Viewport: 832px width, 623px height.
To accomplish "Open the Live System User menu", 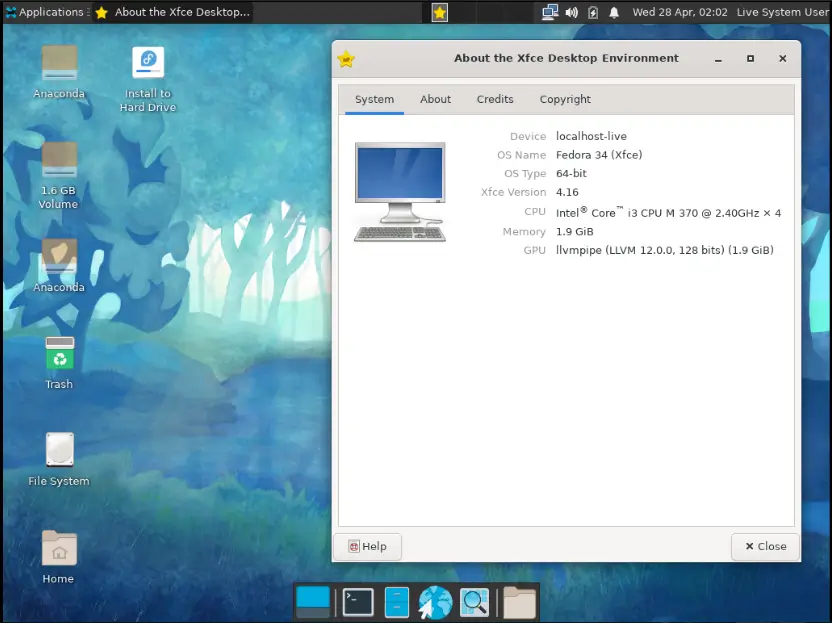I will tap(782, 12).
